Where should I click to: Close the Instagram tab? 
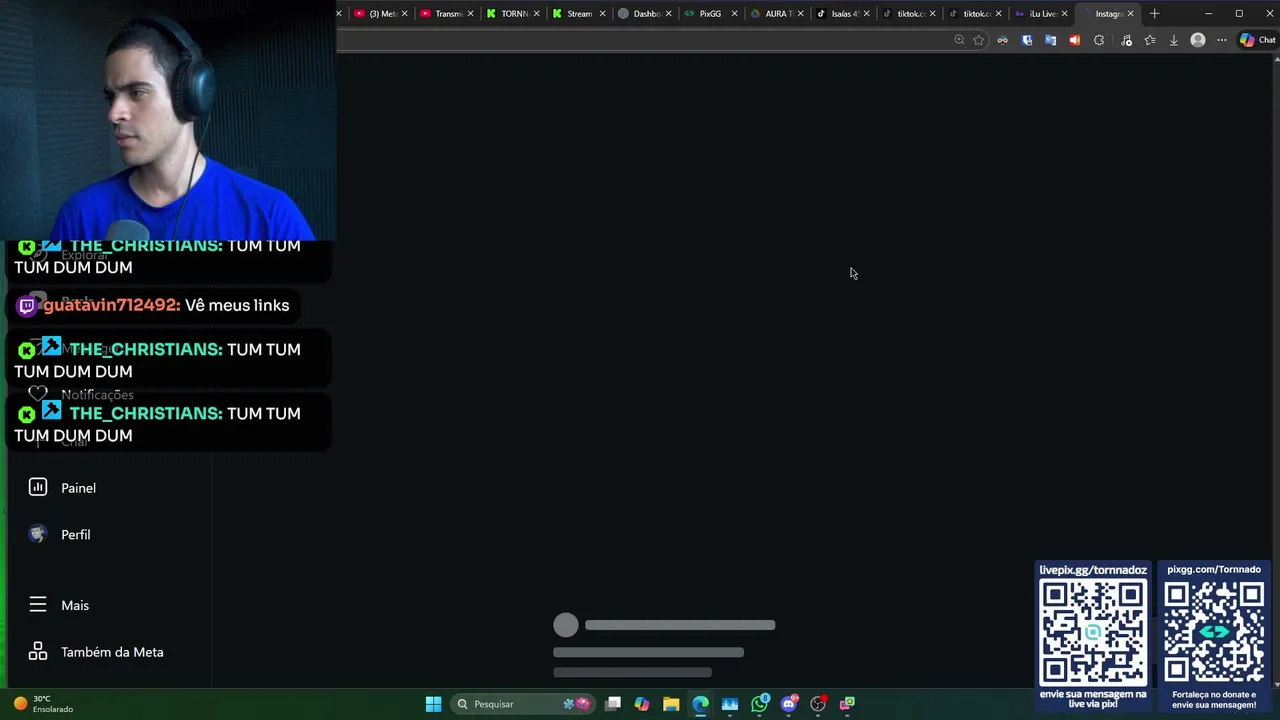click(x=1131, y=13)
